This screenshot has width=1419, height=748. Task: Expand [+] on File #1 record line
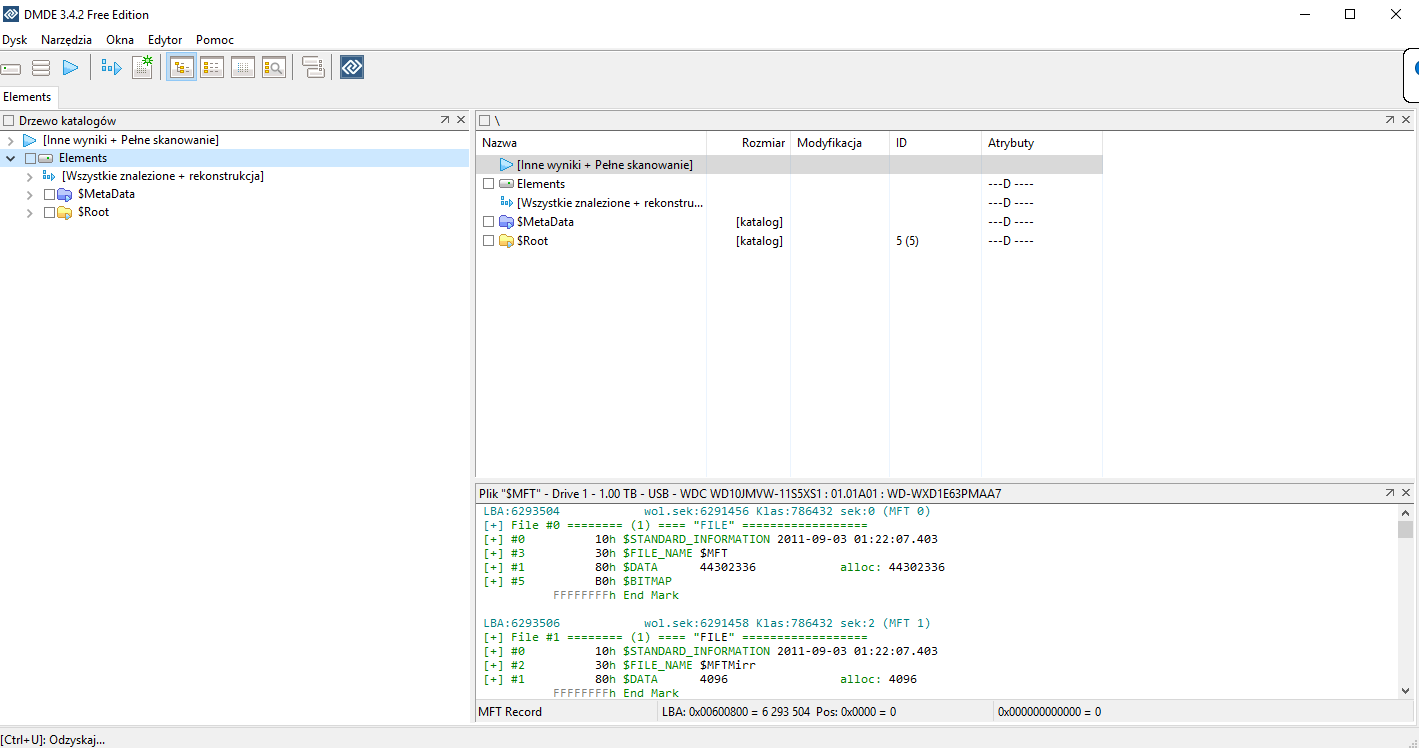click(493, 637)
